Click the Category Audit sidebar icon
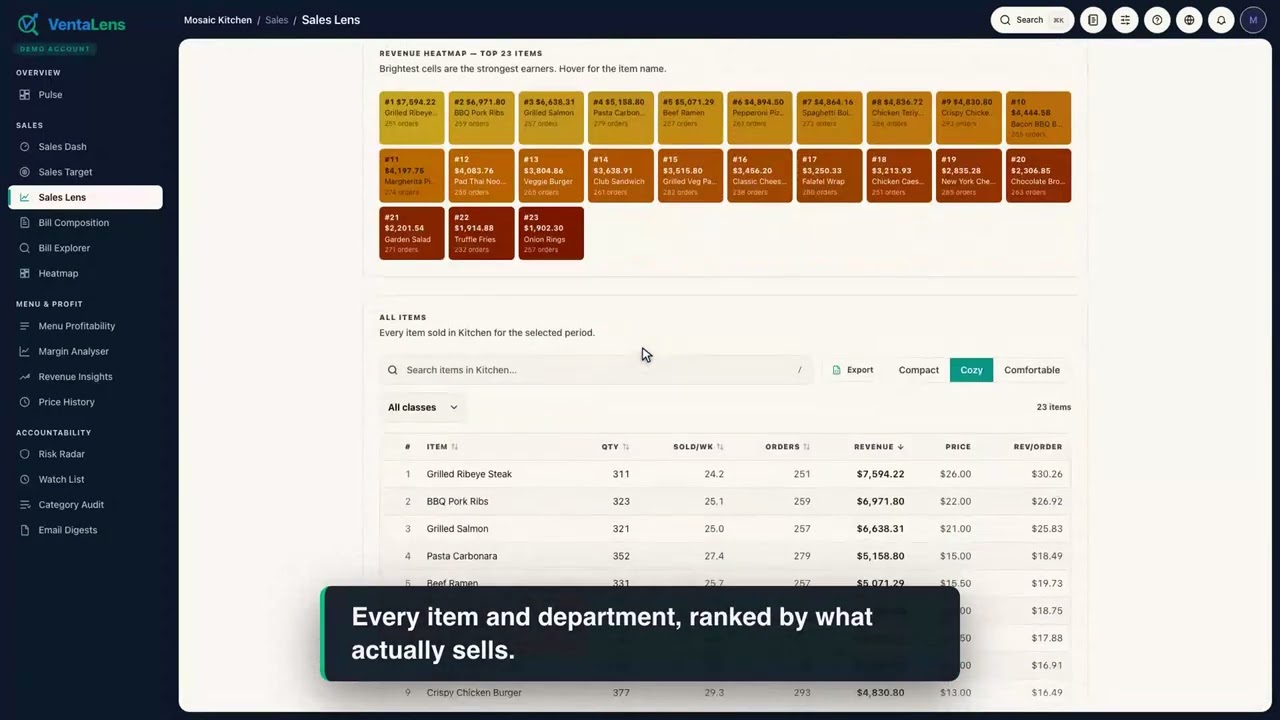1280x720 pixels. (x=25, y=505)
